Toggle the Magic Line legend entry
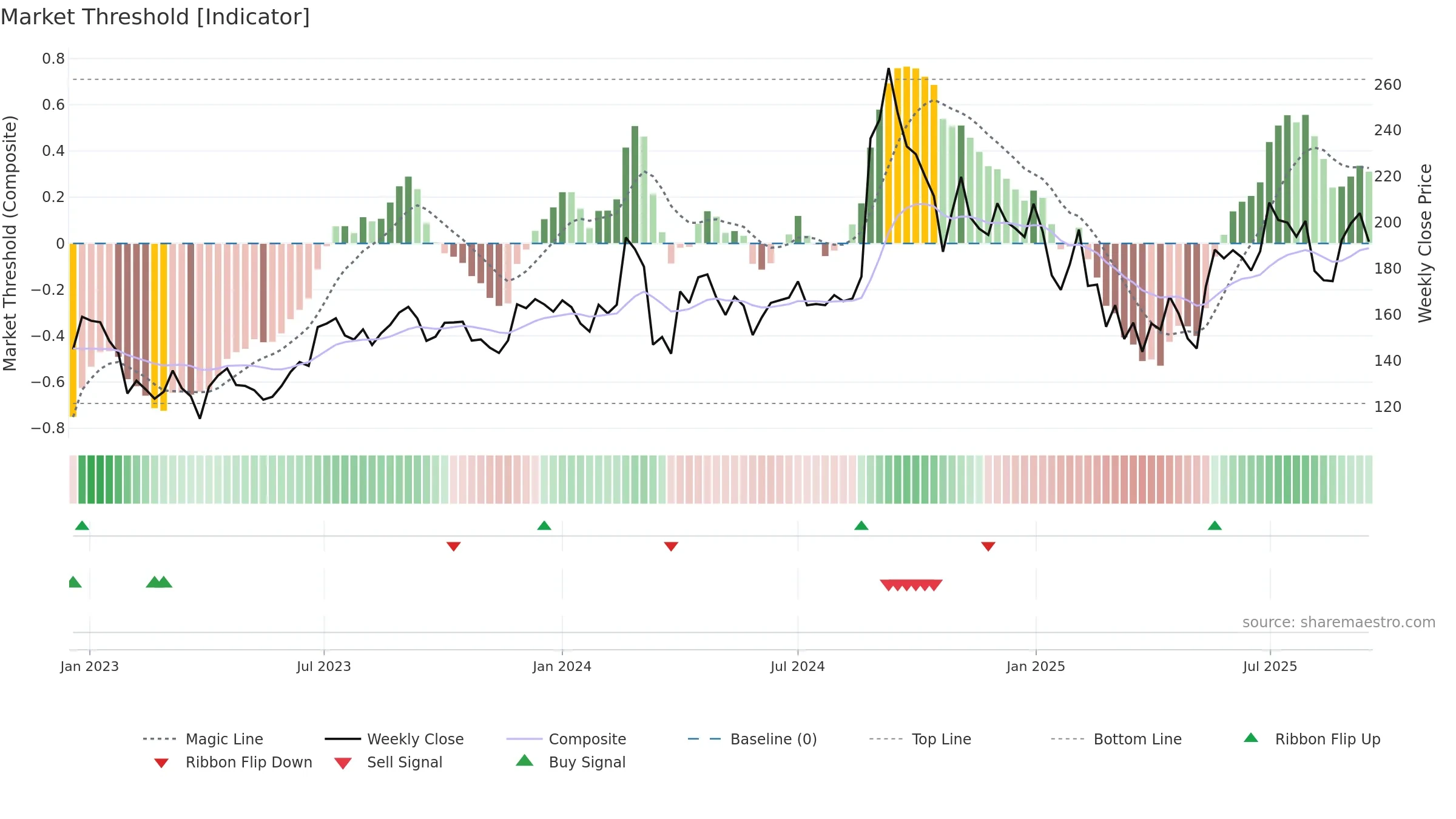This screenshot has width=1456, height=819. pos(203,739)
